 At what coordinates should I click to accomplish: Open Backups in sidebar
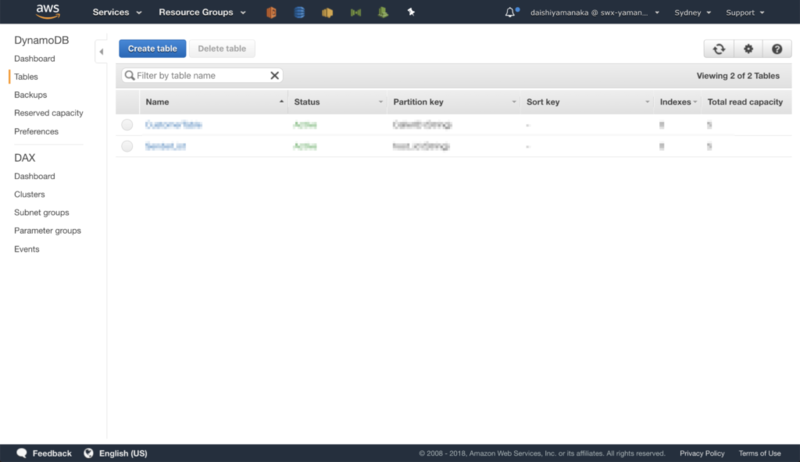tap(31, 95)
